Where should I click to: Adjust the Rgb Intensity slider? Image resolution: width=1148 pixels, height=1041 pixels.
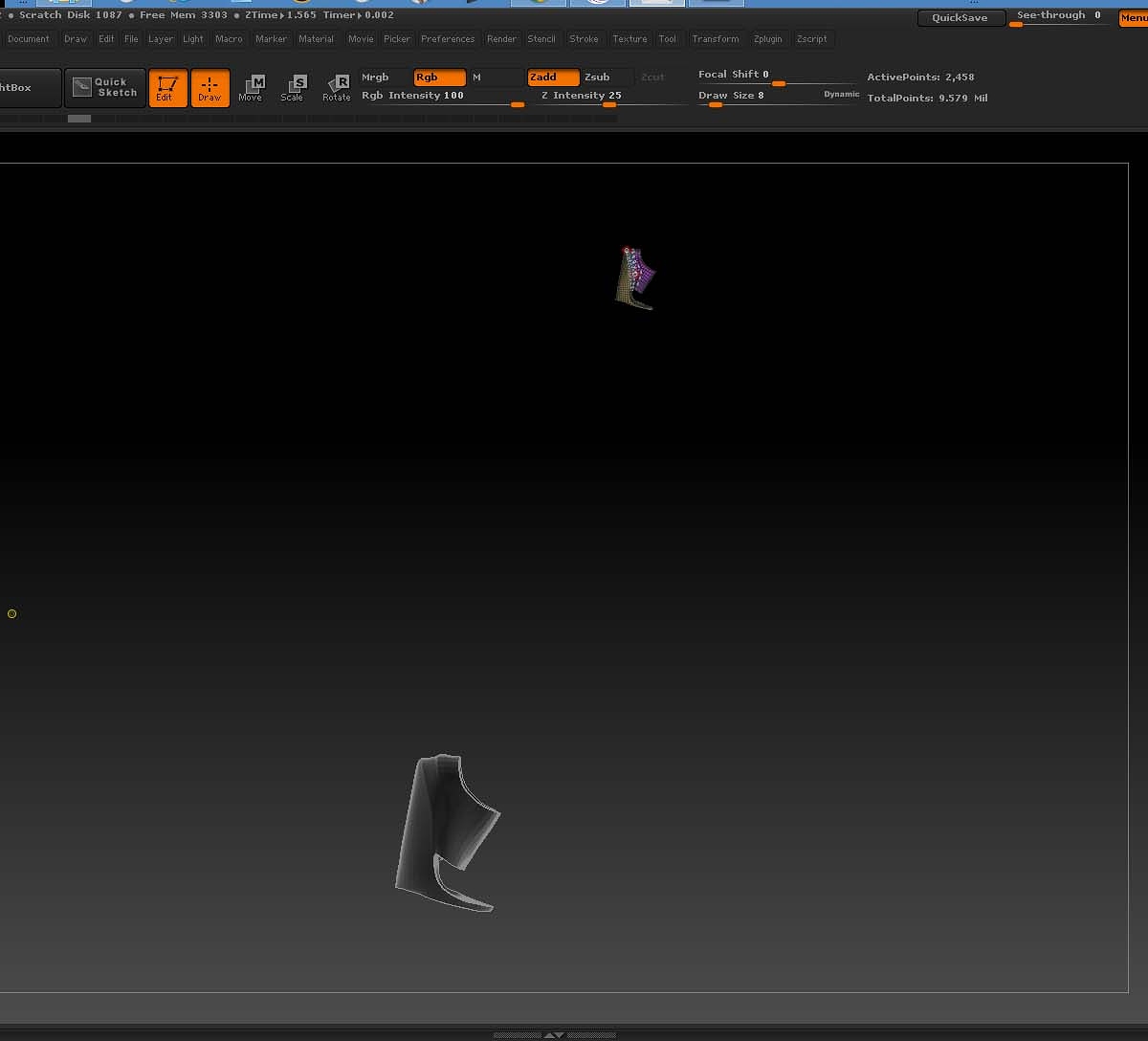pos(442,97)
